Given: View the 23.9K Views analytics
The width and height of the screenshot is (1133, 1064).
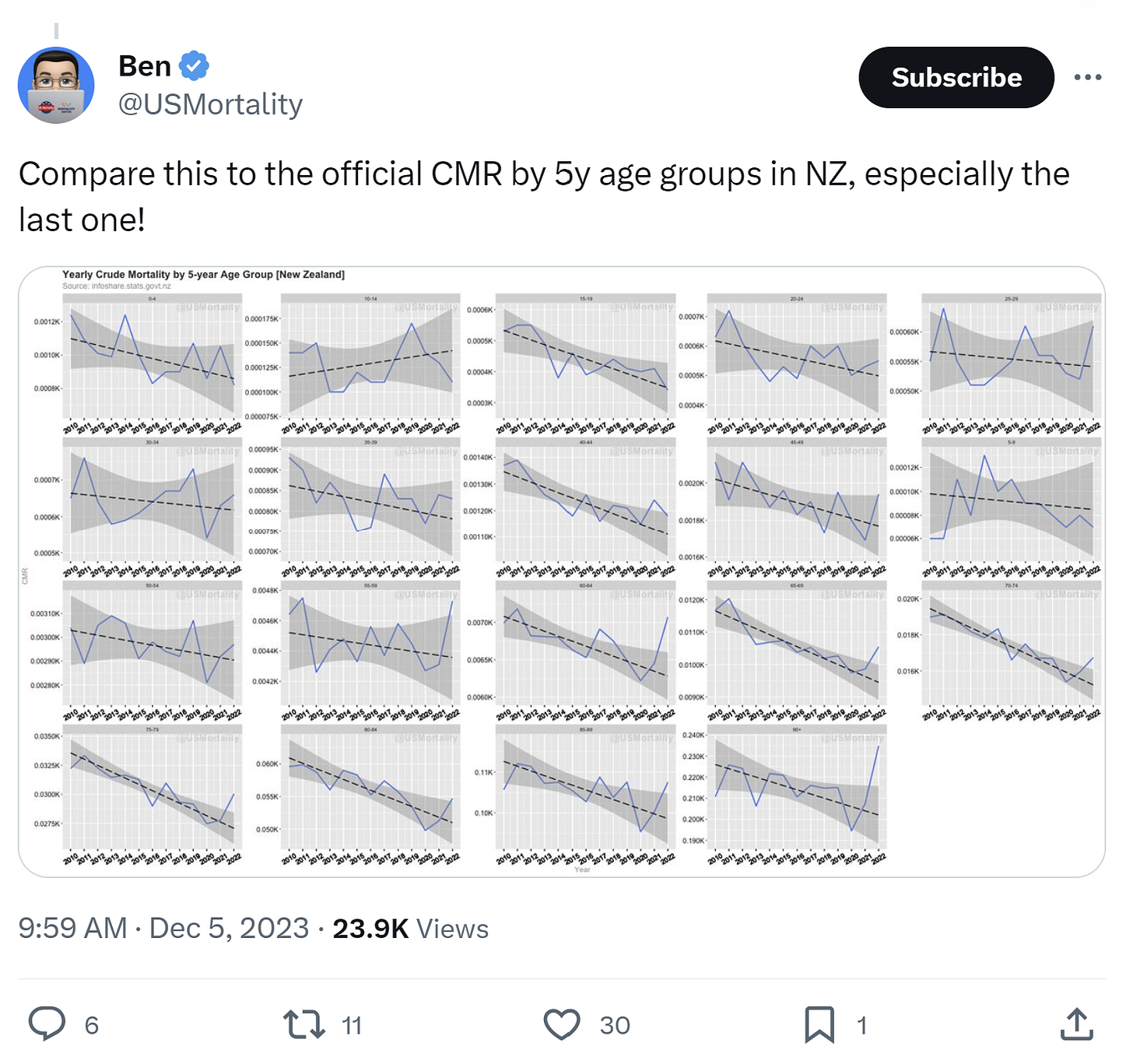Looking at the screenshot, I should coord(410,929).
